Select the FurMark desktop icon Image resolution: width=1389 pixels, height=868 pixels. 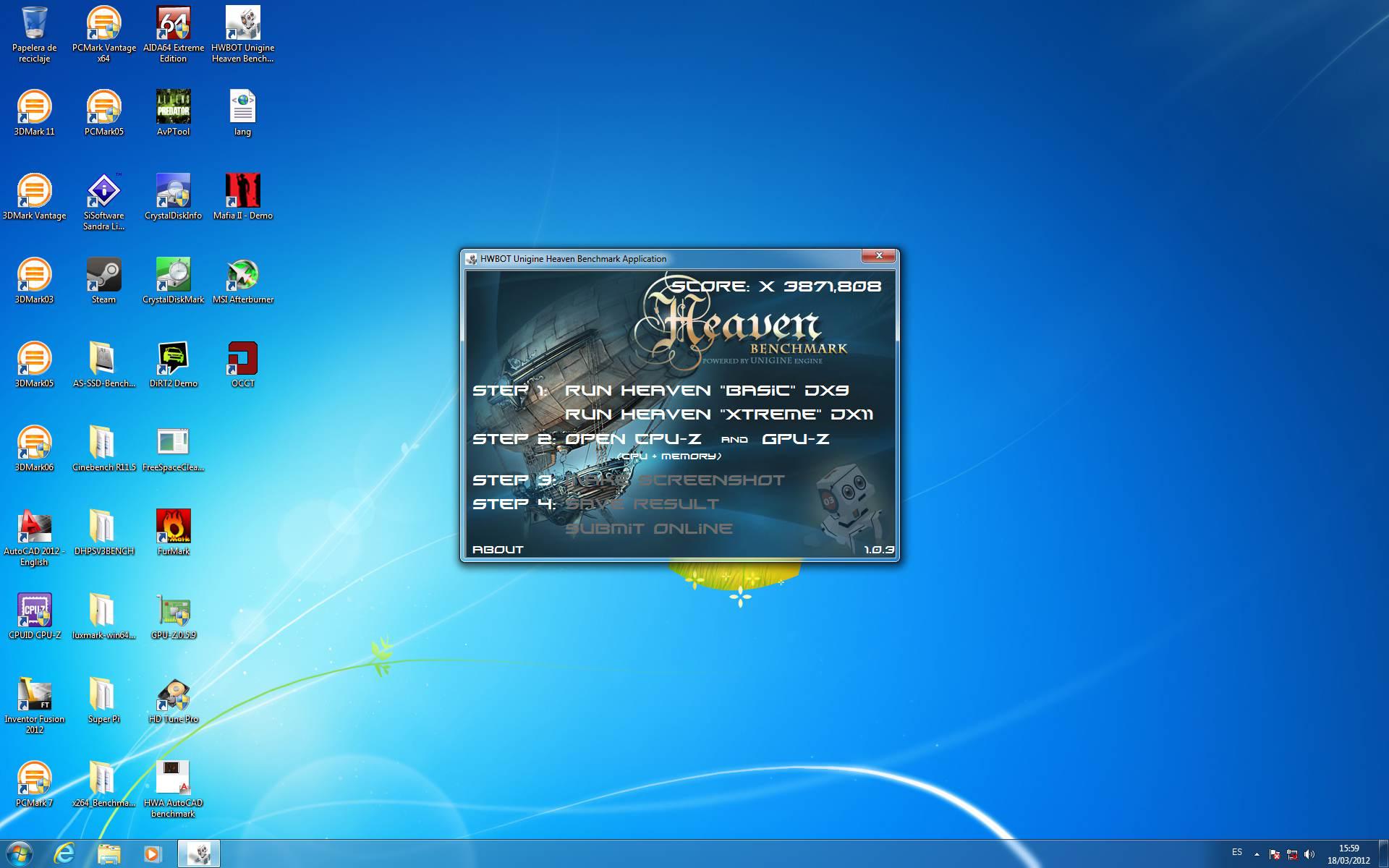pos(174,532)
